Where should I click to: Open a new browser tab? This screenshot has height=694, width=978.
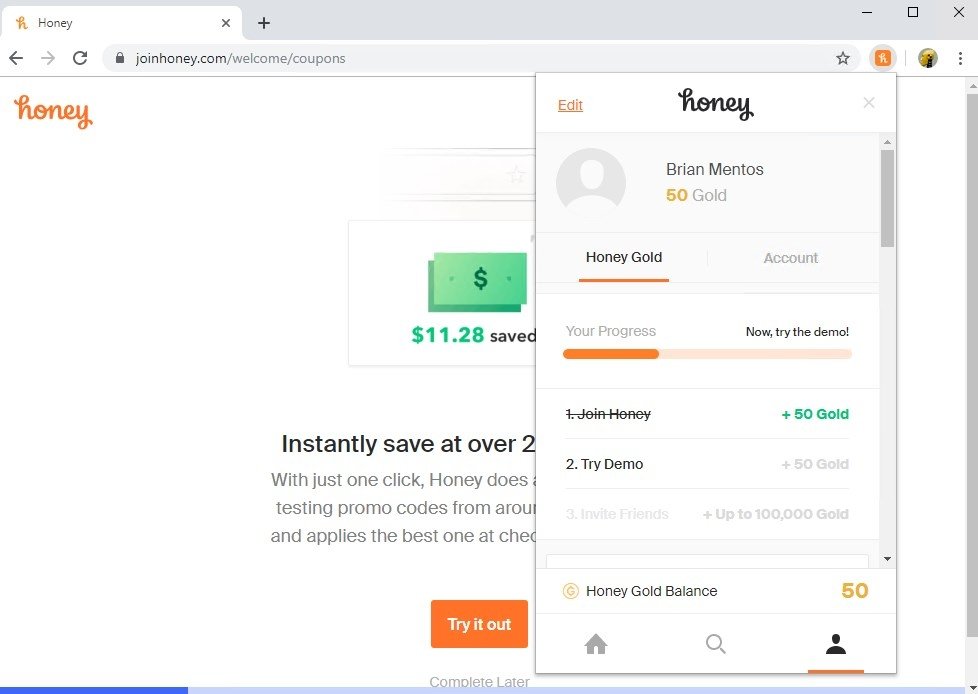pos(264,23)
